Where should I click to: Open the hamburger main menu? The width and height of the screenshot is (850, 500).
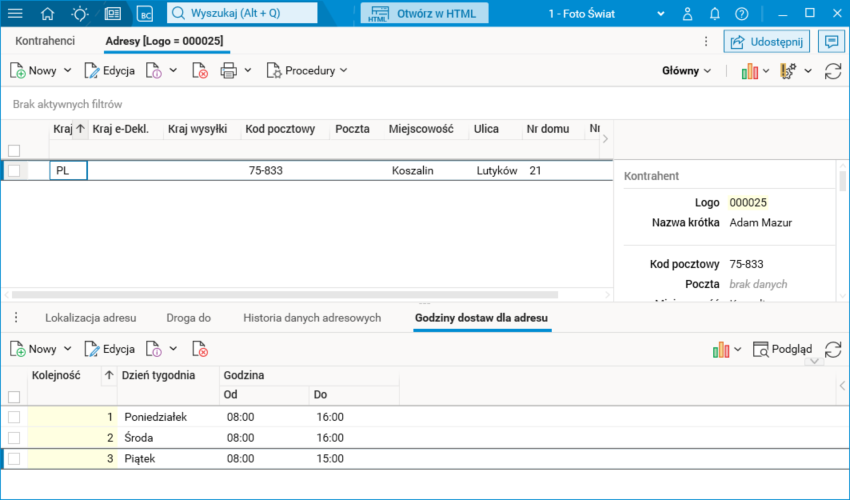coord(15,14)
